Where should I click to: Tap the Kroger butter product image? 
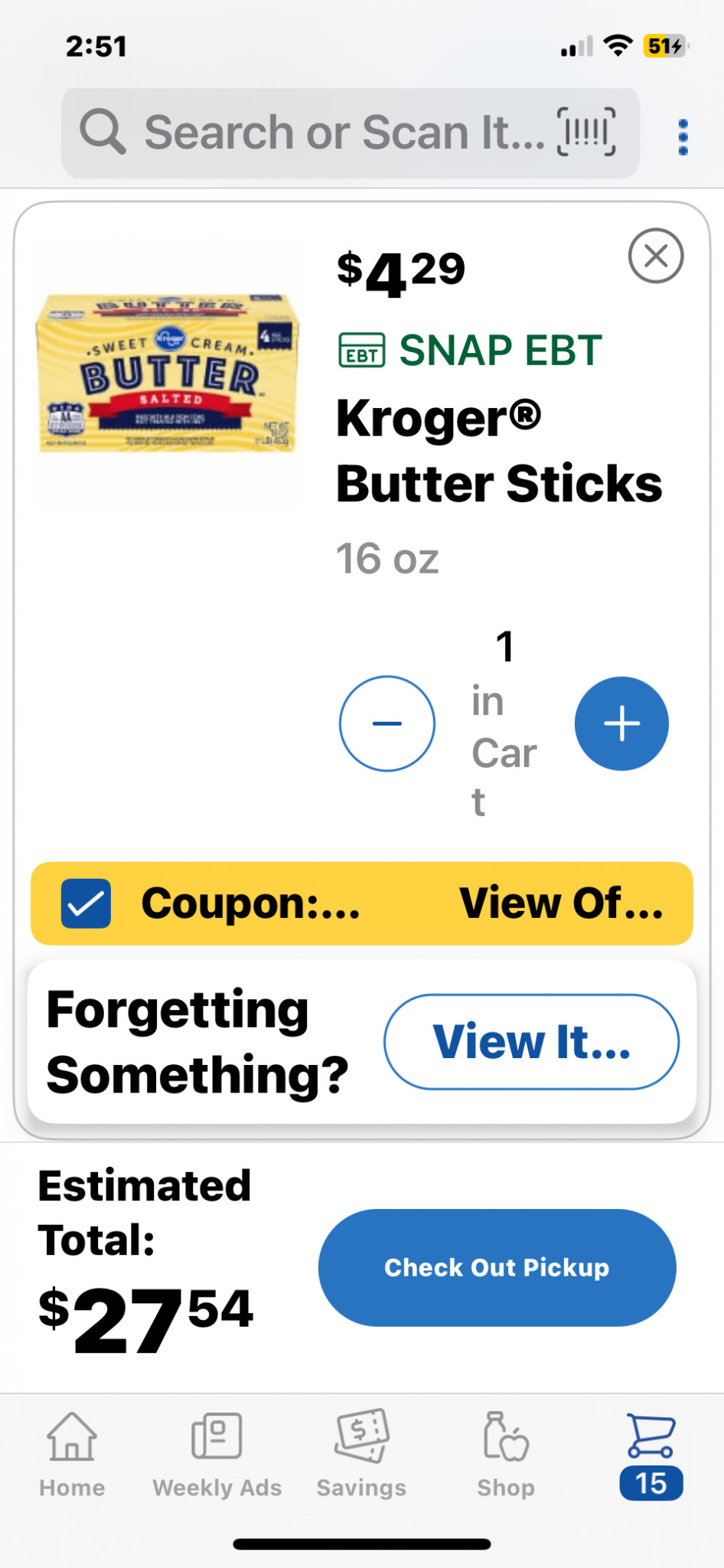click(x=168, y=373)
